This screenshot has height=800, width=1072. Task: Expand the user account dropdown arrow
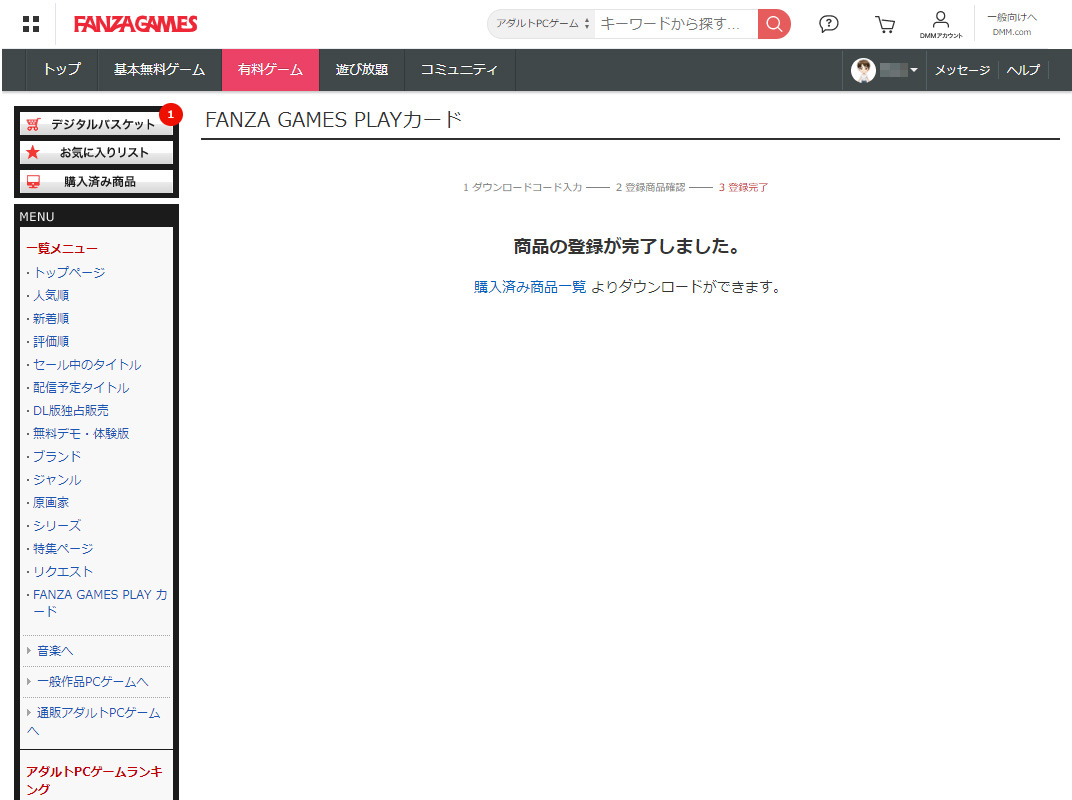(914, 70)
